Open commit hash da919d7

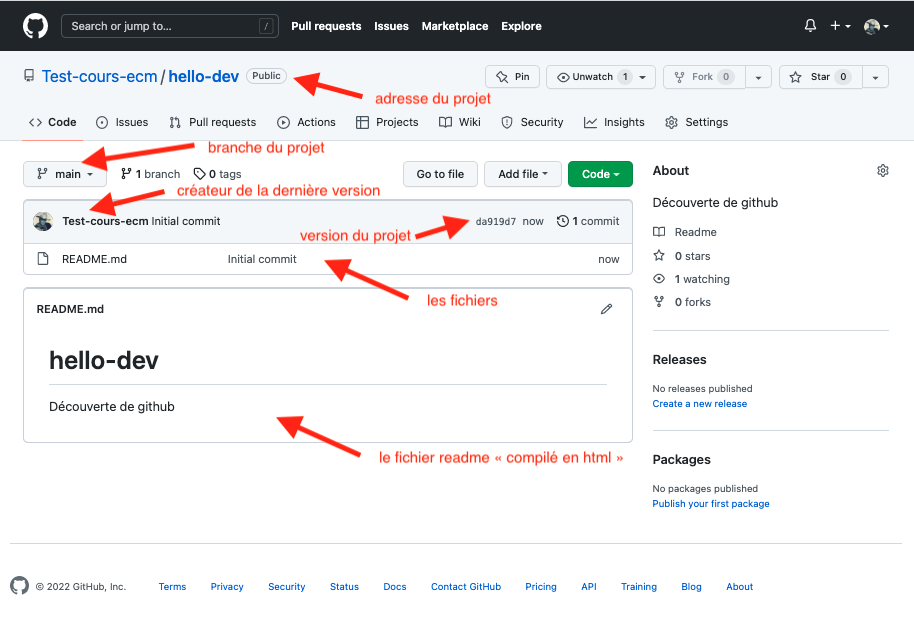(495, 222)
